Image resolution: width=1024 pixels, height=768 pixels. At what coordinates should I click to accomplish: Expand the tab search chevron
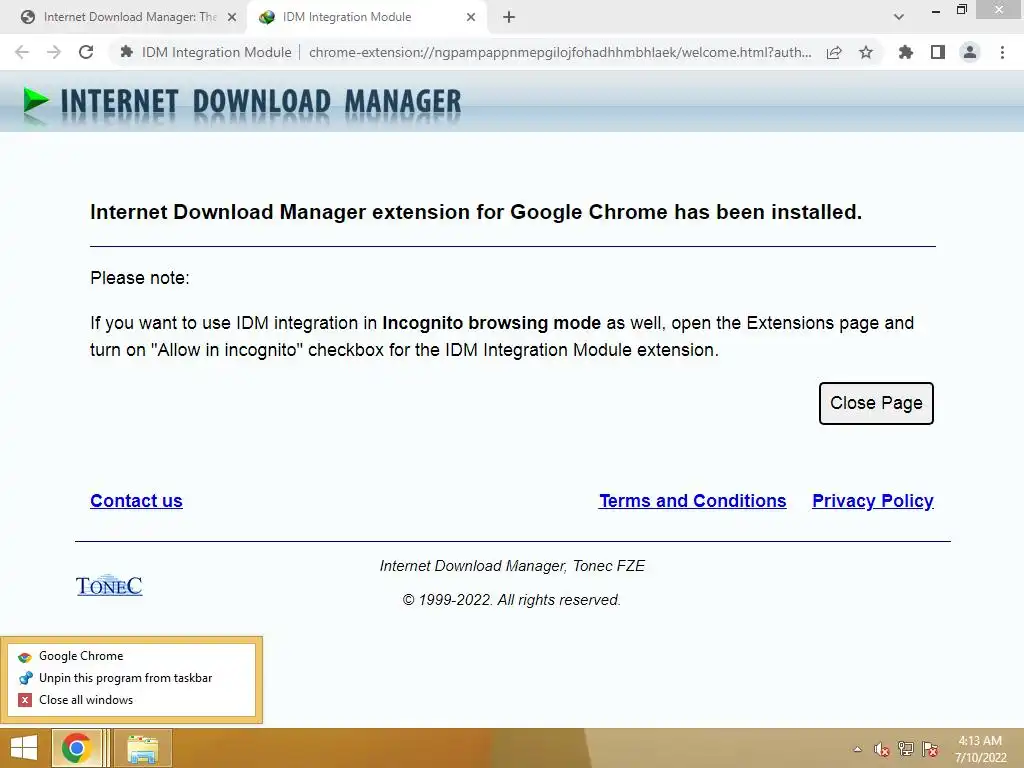899,17
